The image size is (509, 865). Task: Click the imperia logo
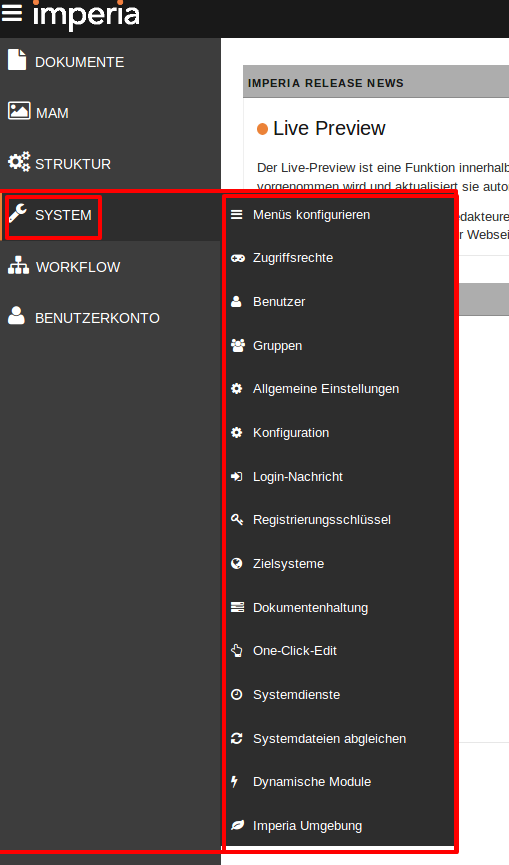click(85, 15)
